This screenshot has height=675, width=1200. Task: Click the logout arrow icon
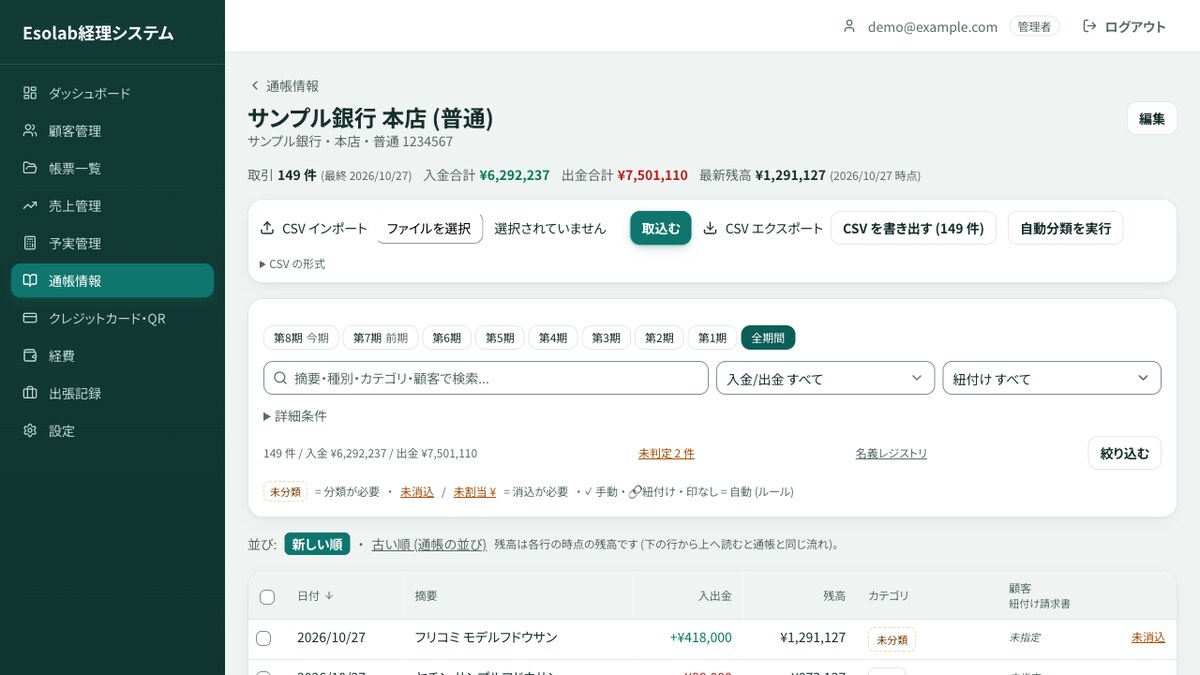click(1090, 26)
